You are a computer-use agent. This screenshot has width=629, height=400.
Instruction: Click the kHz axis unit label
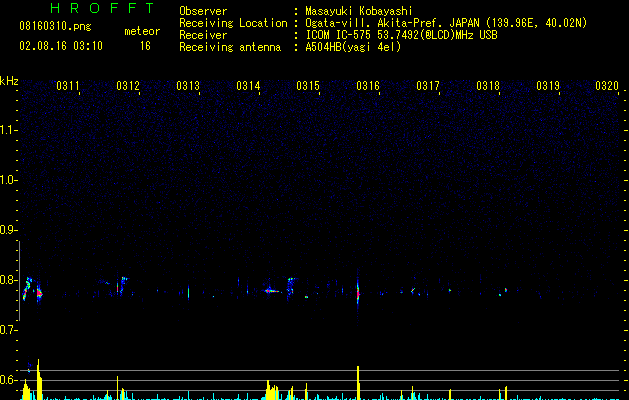(x=9, y=81)
